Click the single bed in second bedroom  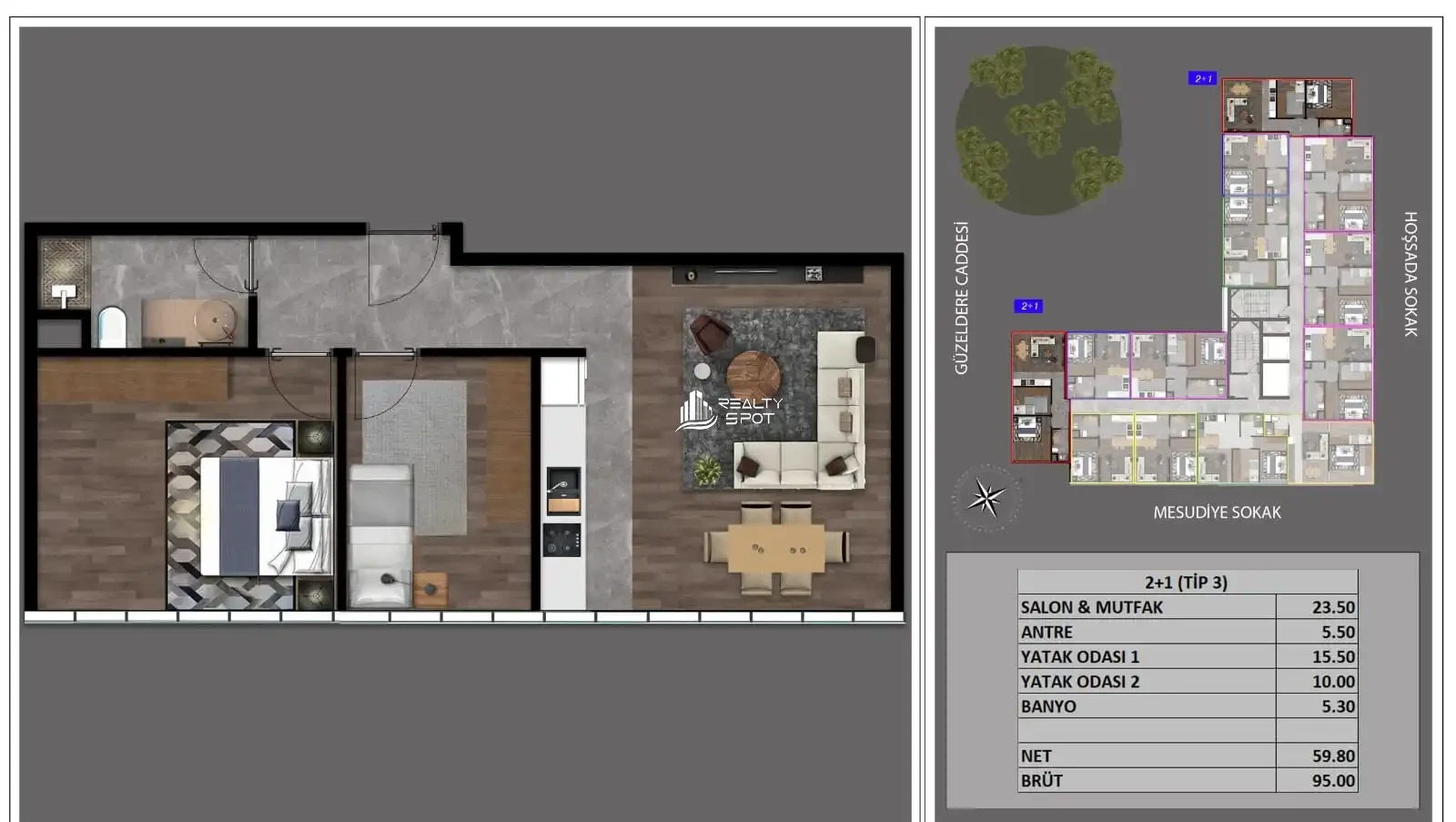[x=381, y=534]
